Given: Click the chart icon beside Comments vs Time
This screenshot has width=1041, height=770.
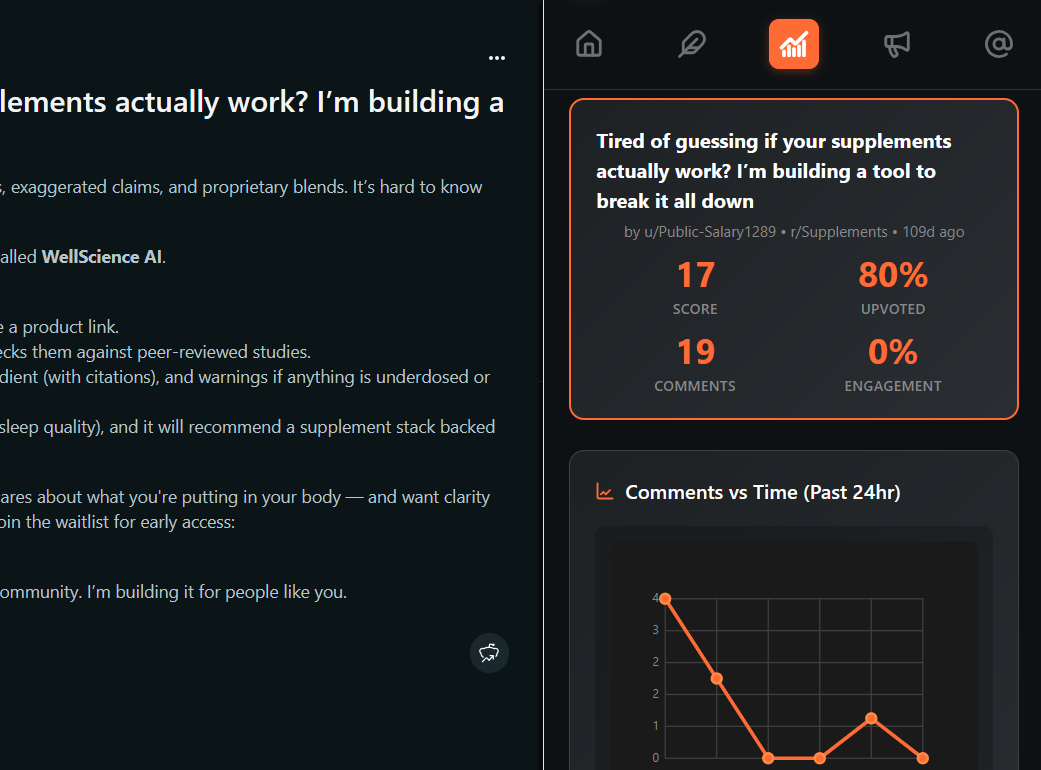Looking at the screenshot, I should pos(604,492).
